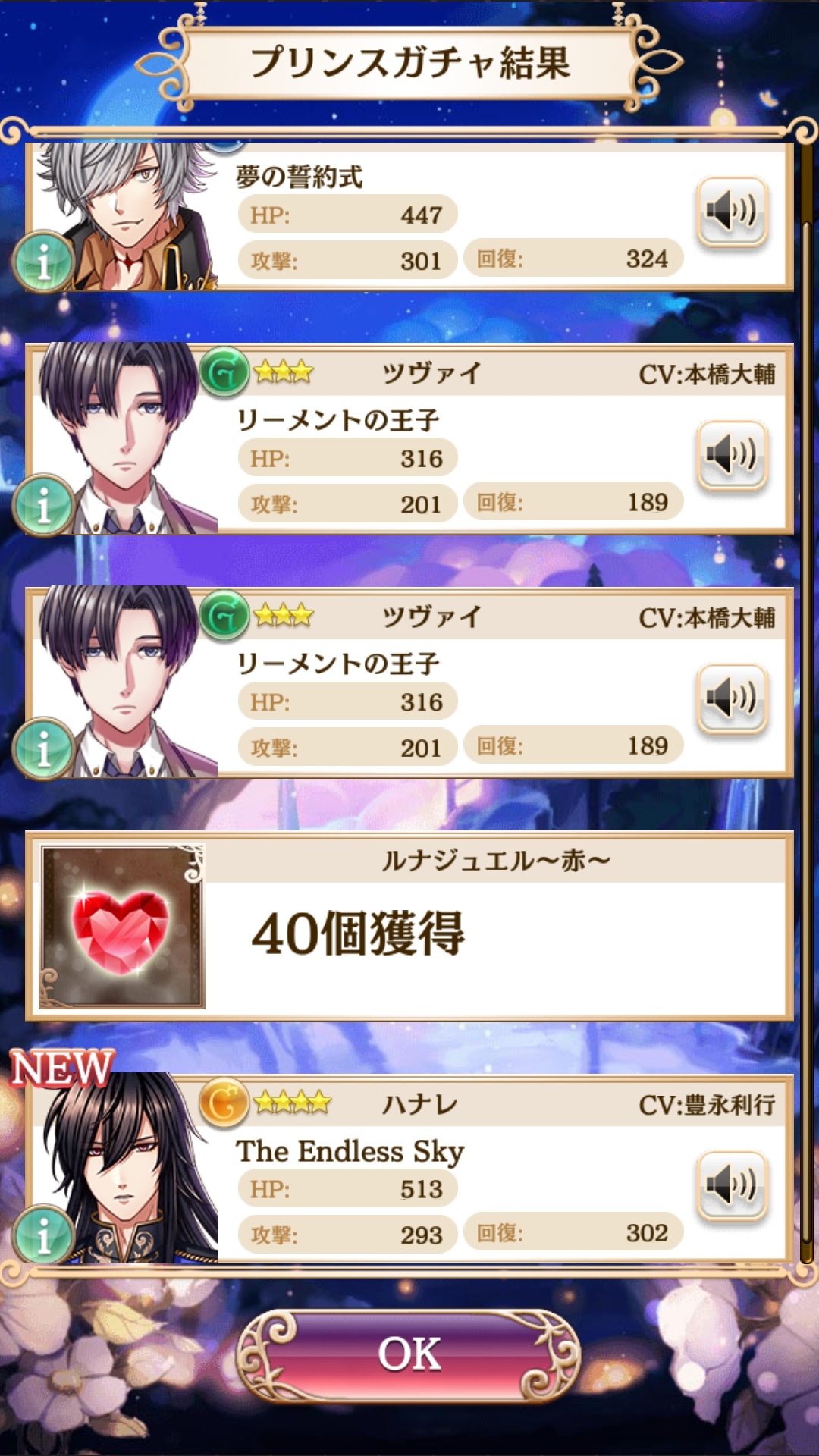This screenshot has height=1456, width=819.
Task: Tap the green G attribute badge on first ツヴァイ
Action: pyautogui.click(x=224, y=372)
